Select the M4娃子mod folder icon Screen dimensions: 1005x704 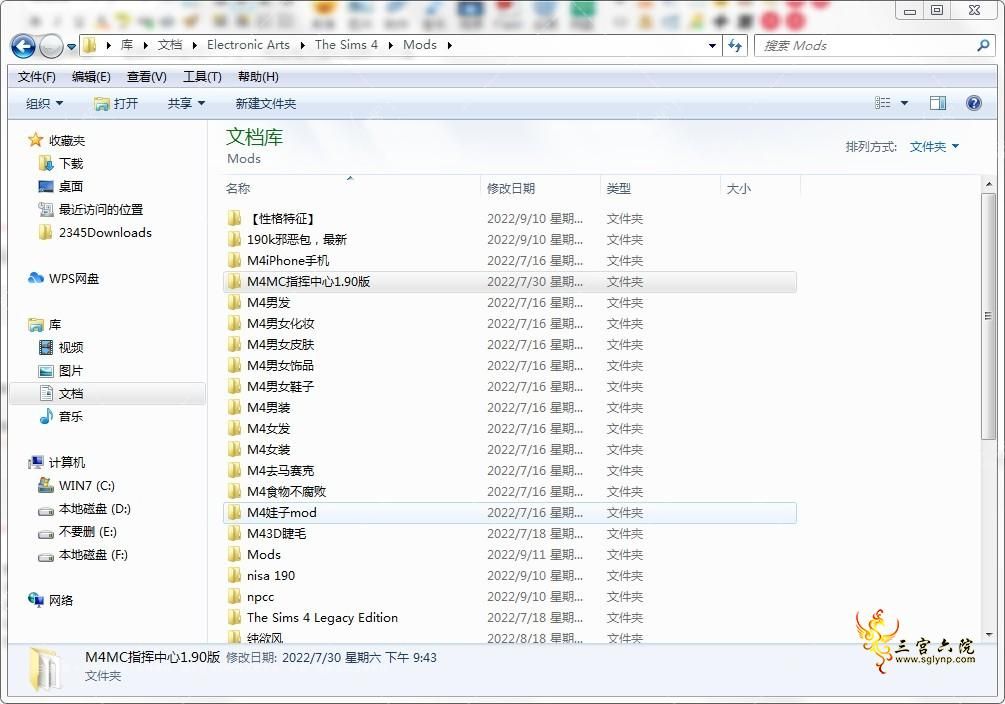pos(234,513)
